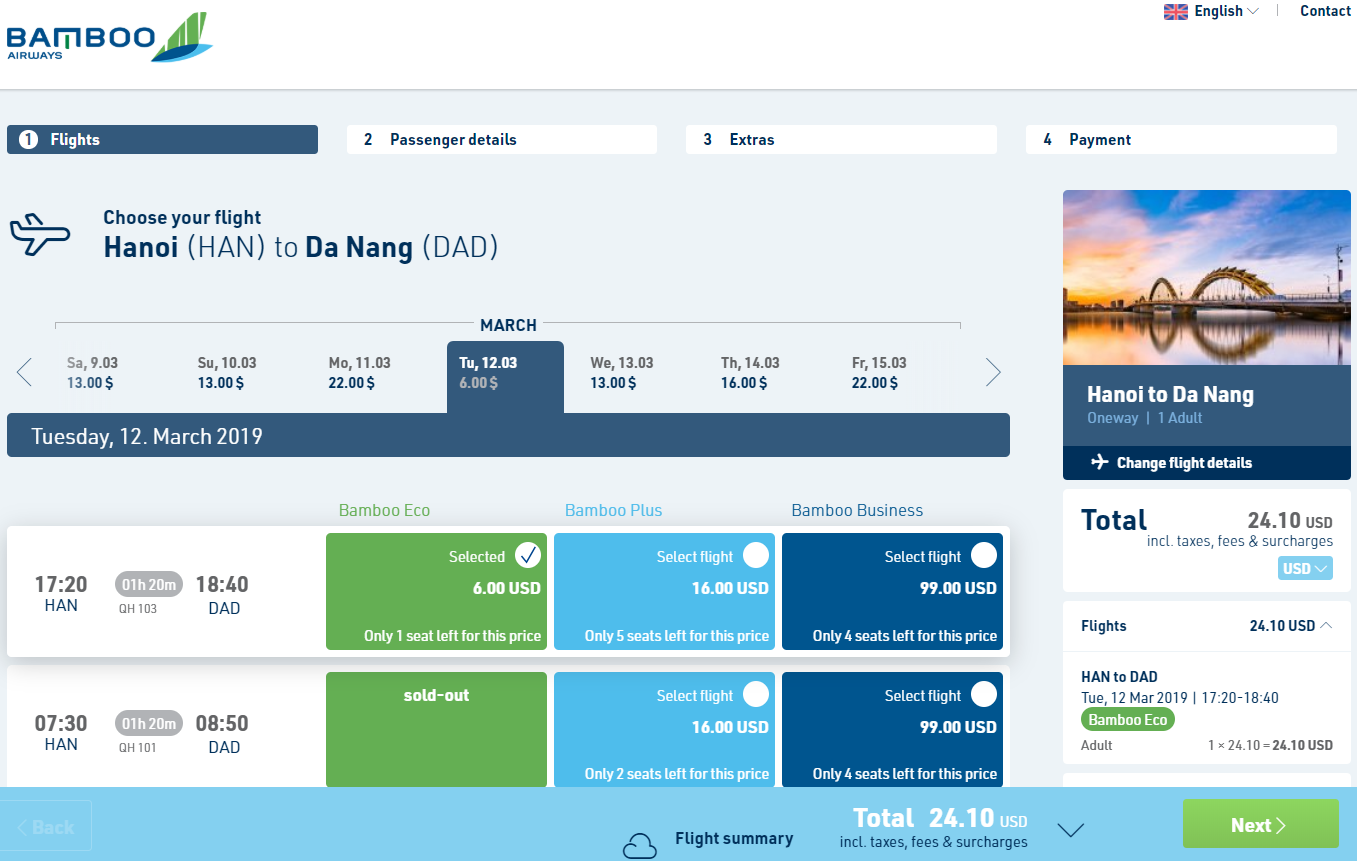Click the right arrow on the date carousel
Image resolution: width=1357 pixels, height=861 pixels.
(993, 372)
